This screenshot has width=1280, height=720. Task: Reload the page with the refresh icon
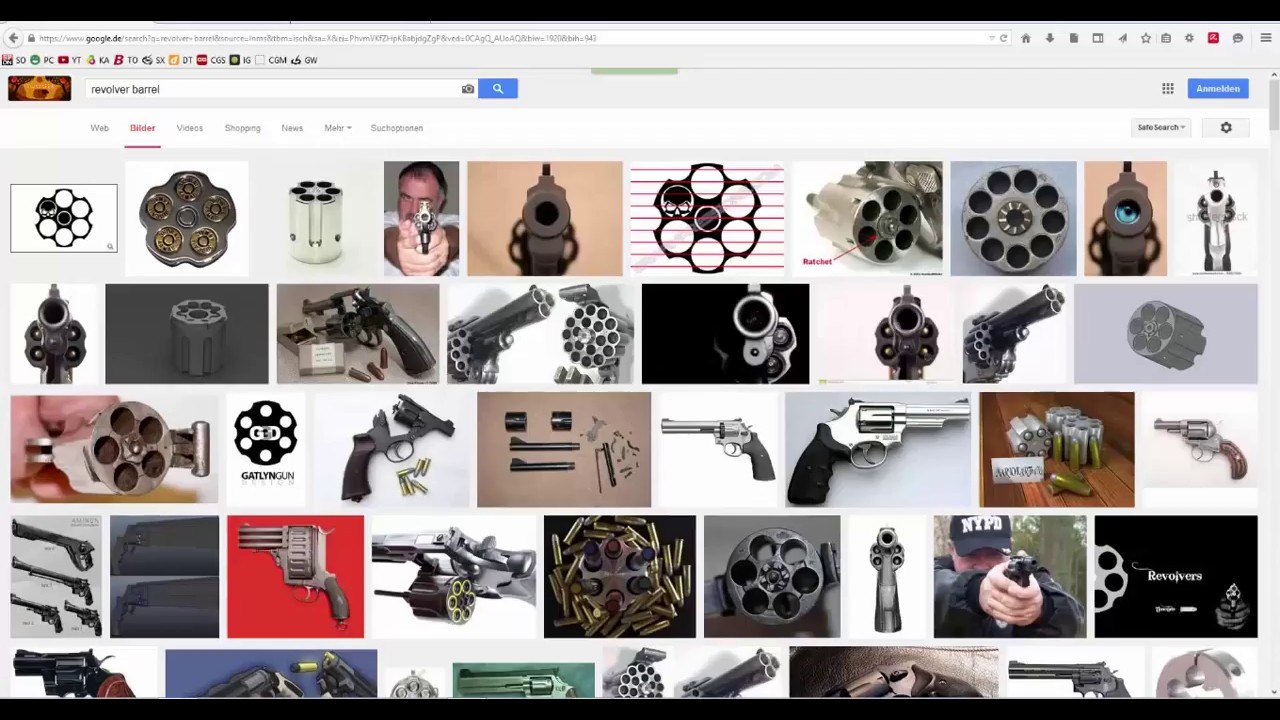tap(1004, 38)
